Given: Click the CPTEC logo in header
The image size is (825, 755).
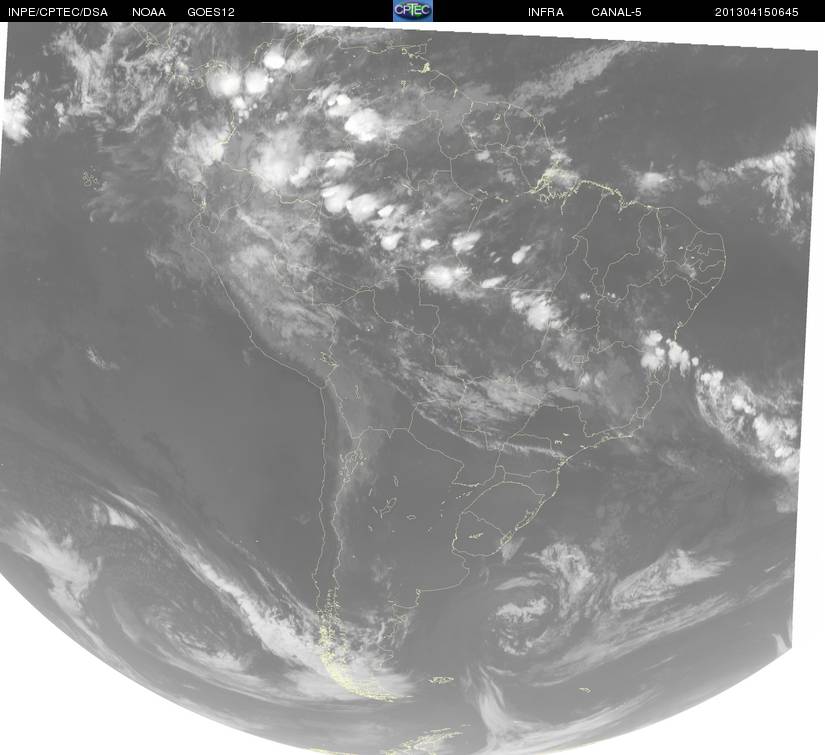Looking at the screenshot, I should 413,11.
